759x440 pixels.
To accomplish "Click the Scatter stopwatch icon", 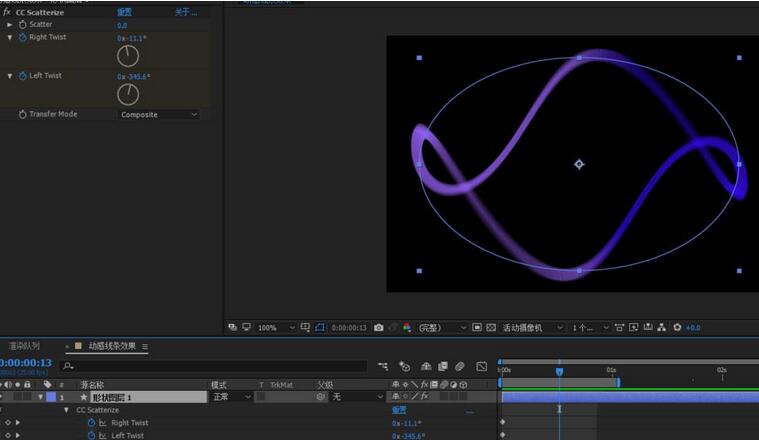I will 23,24.
